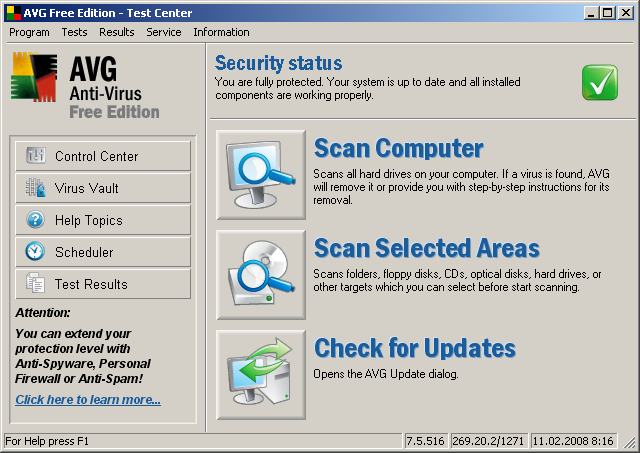
Task: Click the 11.02.2008 8:16 date field
Action: 573,441
